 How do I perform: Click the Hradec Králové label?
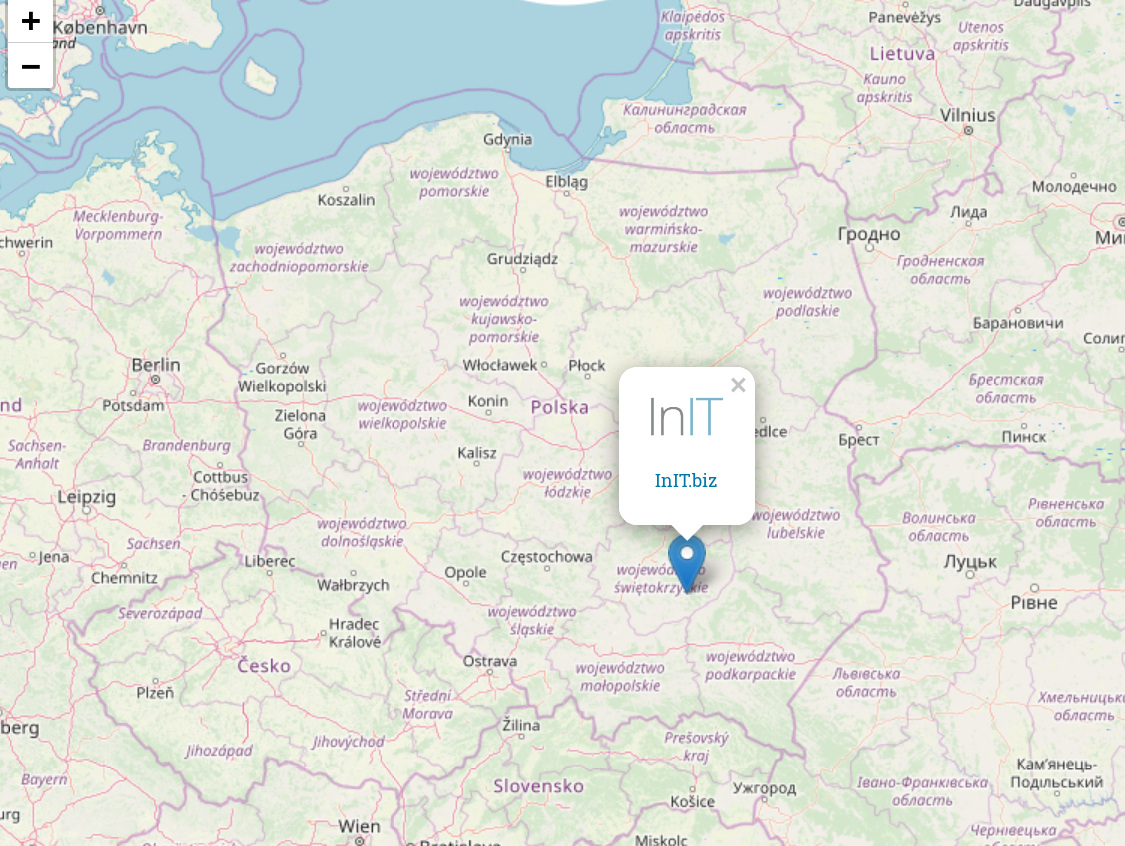(x=354, y=633)
